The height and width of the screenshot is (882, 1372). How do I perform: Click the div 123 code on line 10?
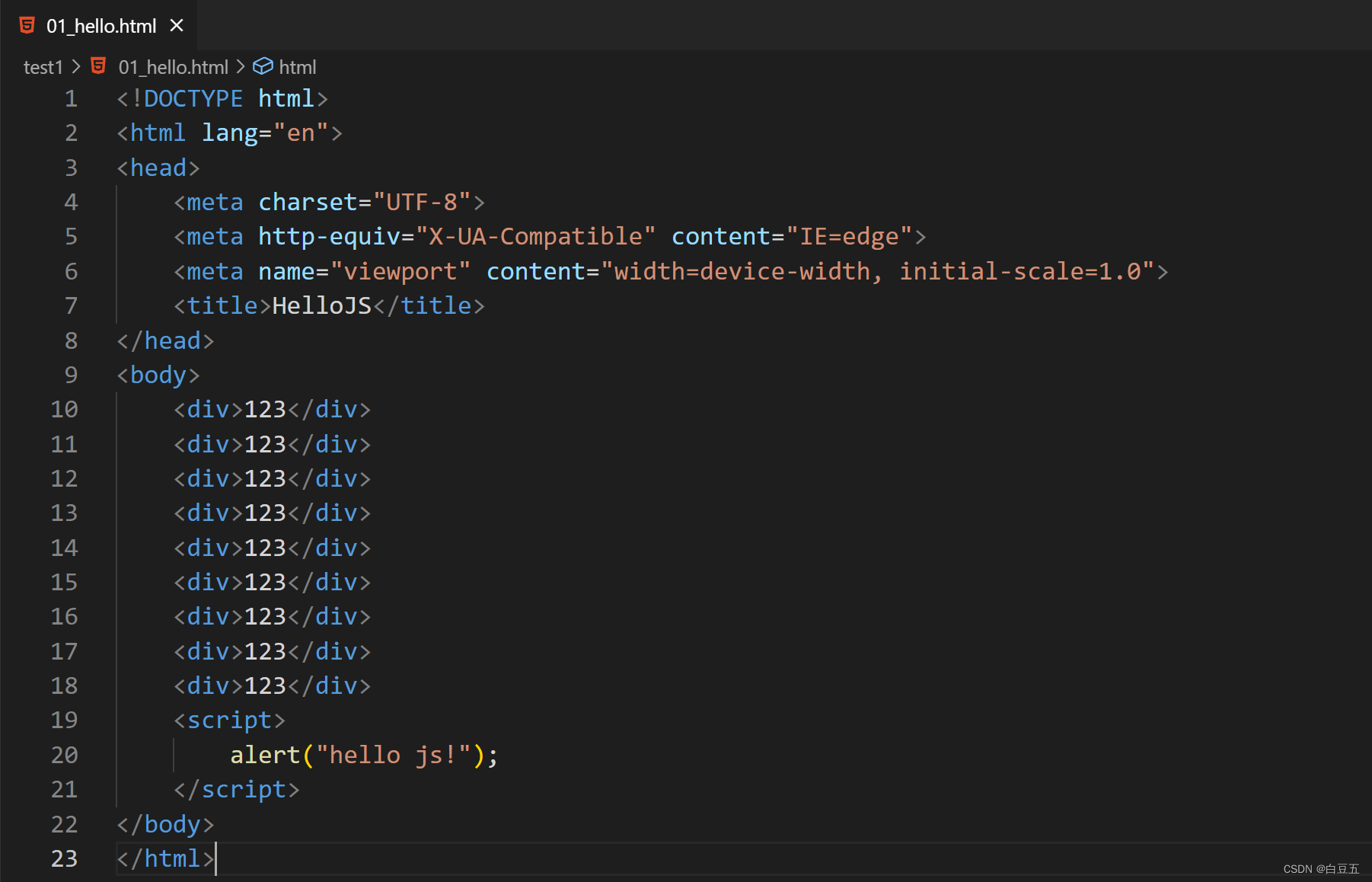point(273,409)
